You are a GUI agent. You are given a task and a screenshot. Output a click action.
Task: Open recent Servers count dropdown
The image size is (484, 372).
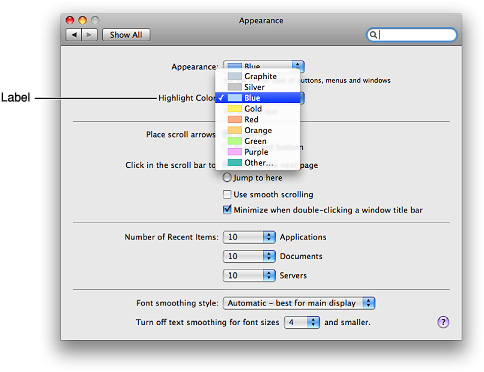click(x=249, y=275)
